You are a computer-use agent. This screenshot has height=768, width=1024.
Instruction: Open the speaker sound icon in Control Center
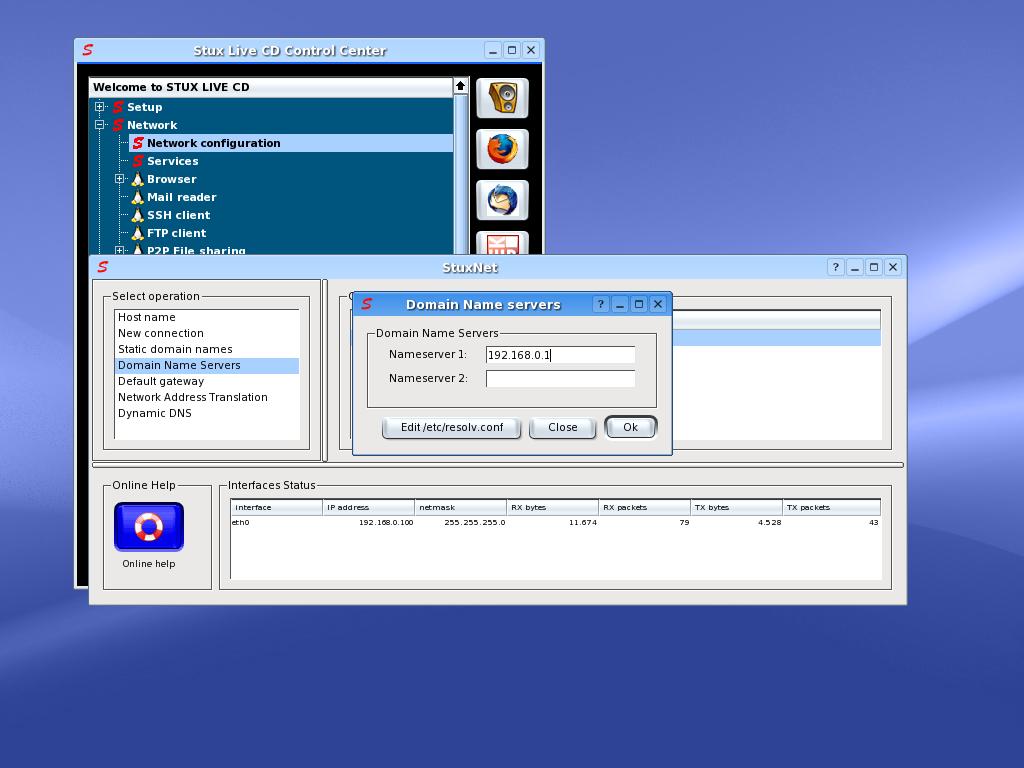point(502,98)
